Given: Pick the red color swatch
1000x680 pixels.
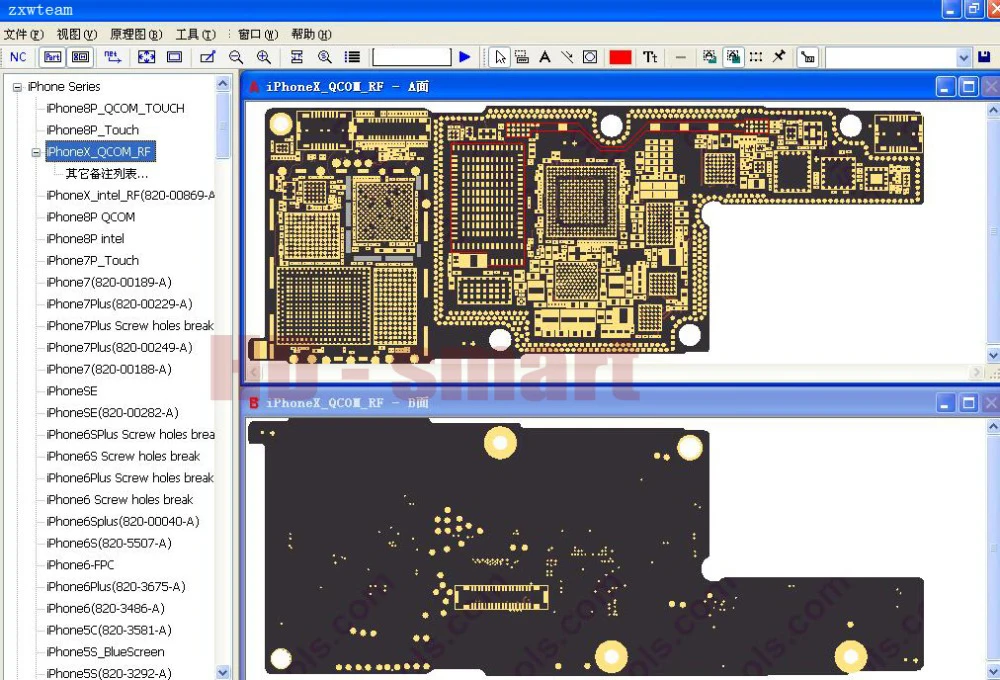Looking at the screenshot, I should pos(620,57).
